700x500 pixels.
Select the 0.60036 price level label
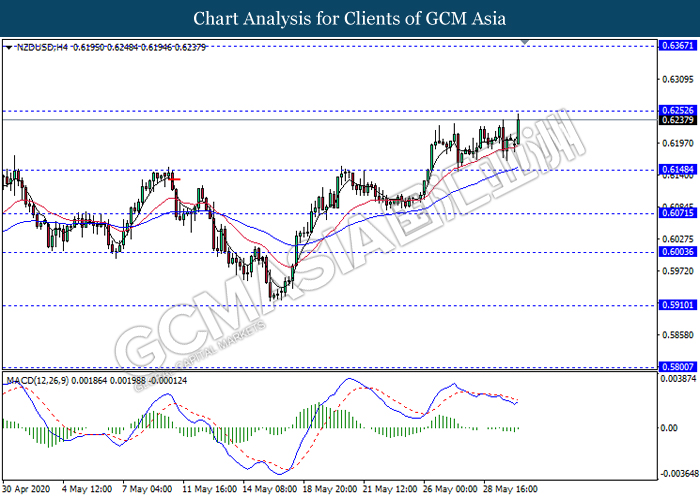point(677,252)
